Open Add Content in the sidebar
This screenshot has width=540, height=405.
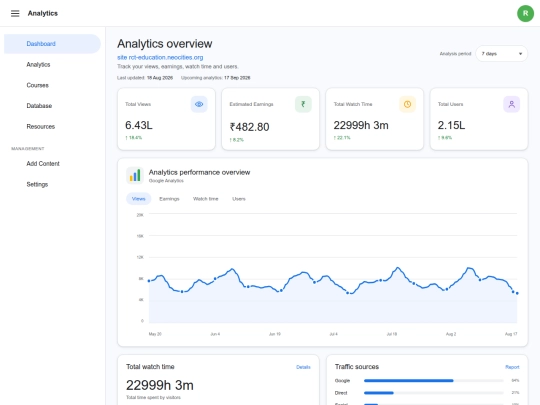pos(52,164)
